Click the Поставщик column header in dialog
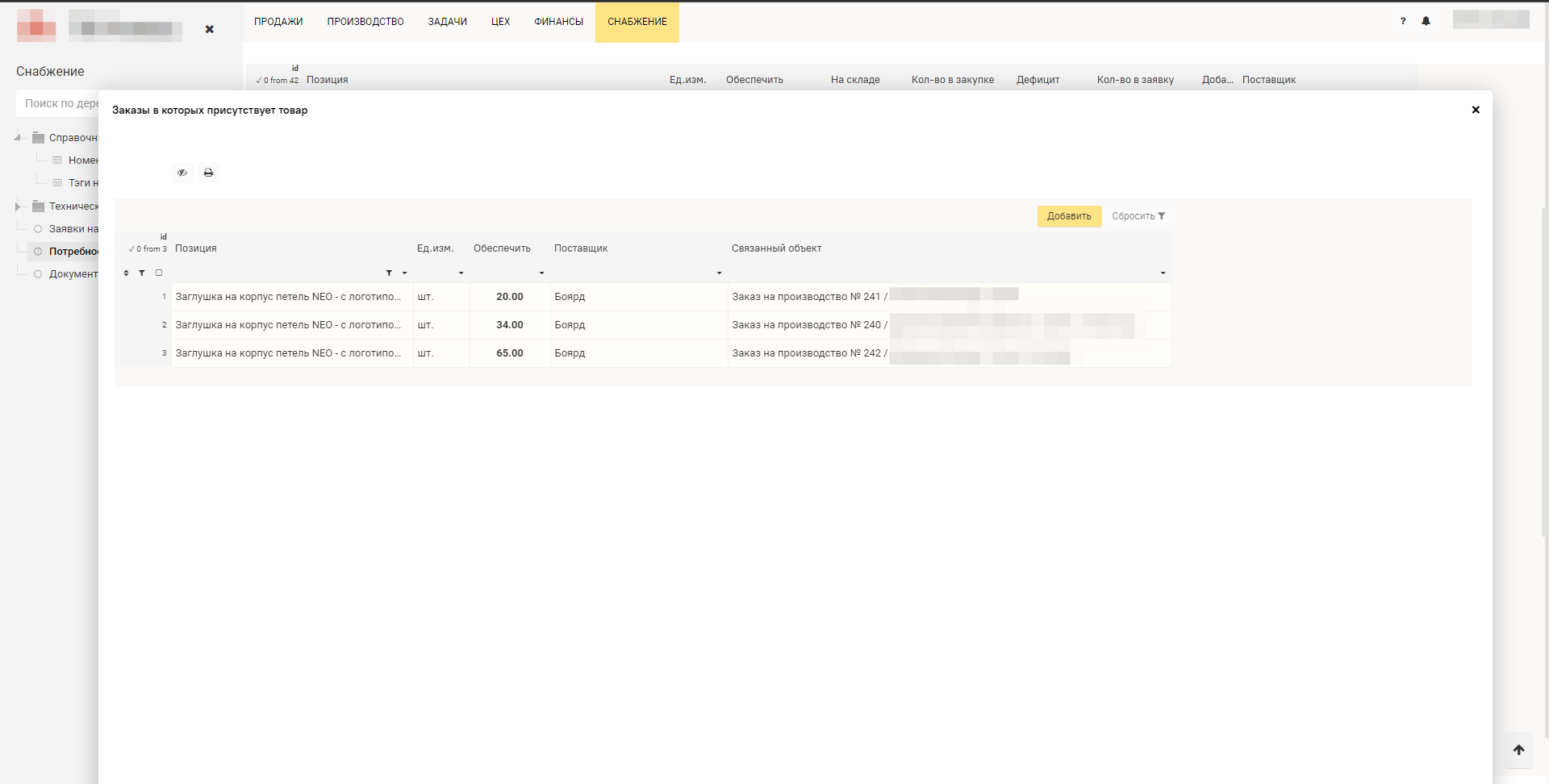The height and width of the screenshot is (784, 1549). (x=581, y=248)
